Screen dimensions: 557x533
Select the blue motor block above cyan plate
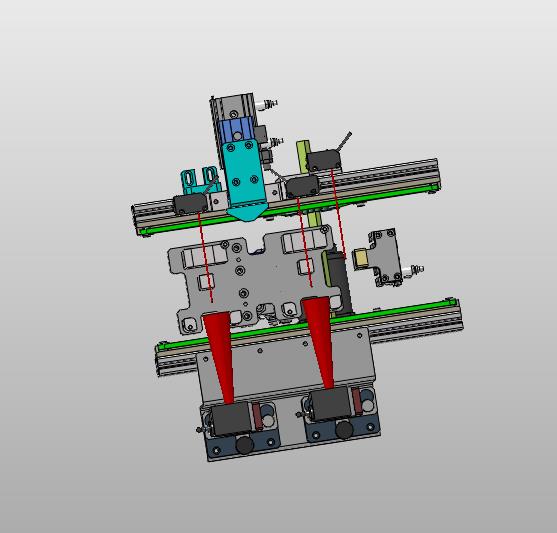(x=237, y=131)
